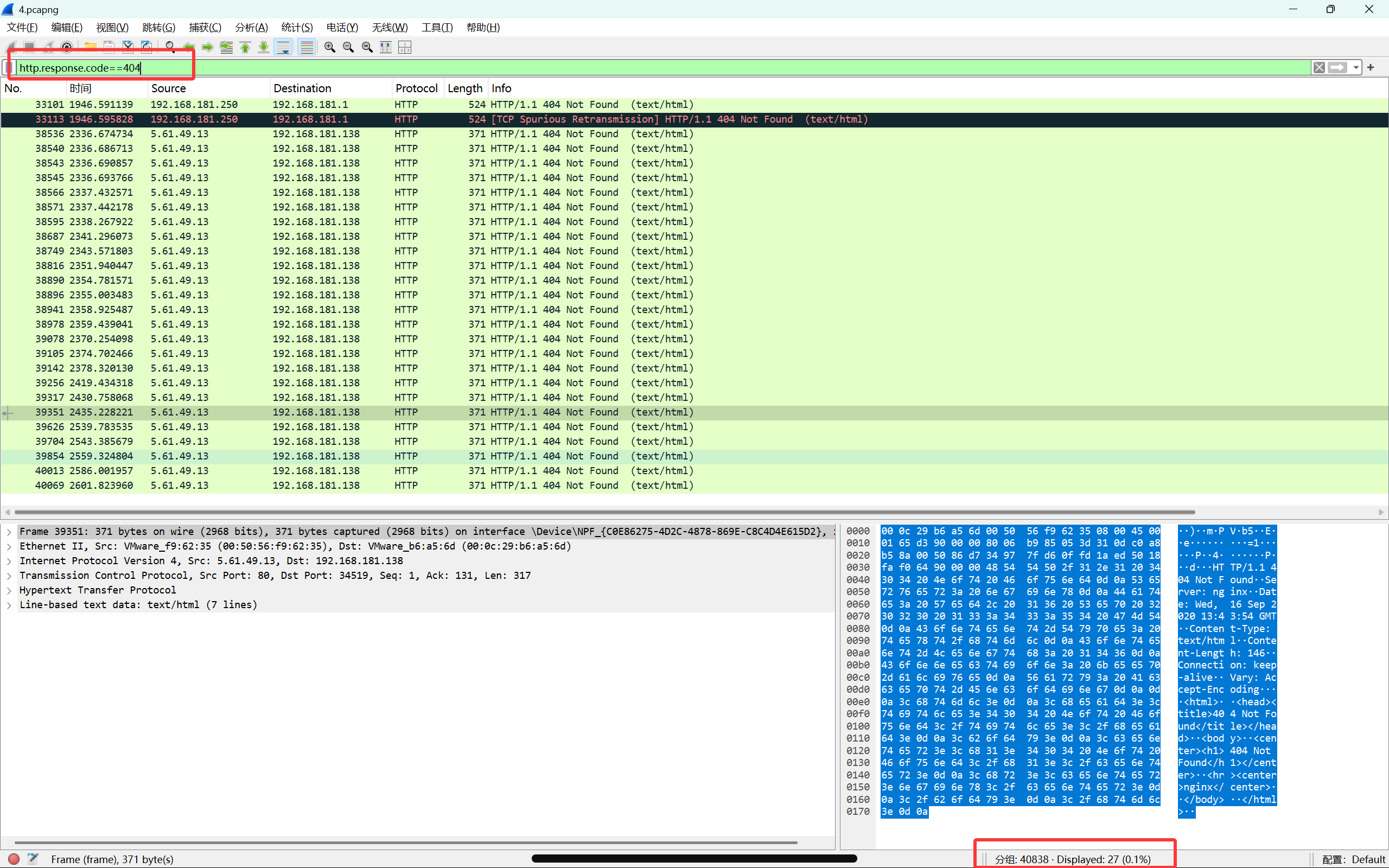Screen dimensions: 1389x868
Task: Click the display filter bookmark button
Action: click(9, 68)
